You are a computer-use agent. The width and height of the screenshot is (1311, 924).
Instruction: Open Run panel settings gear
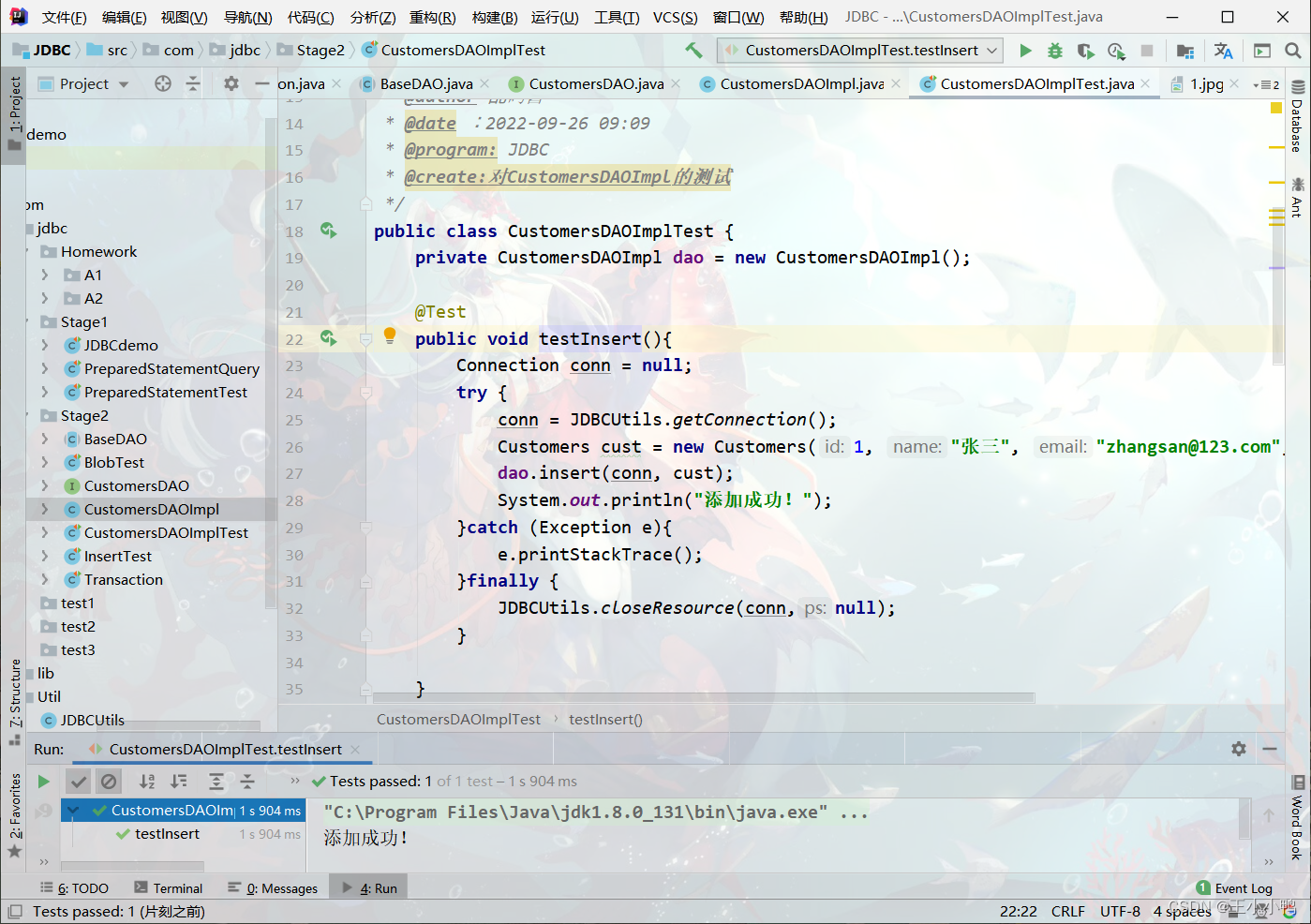coord(1239,749)
